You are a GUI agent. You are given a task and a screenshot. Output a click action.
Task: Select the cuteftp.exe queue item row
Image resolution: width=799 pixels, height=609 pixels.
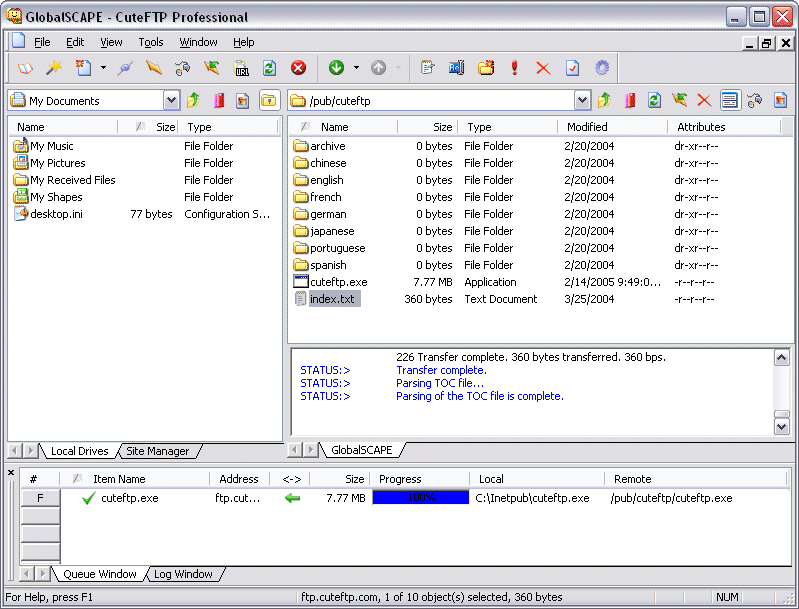pos(405,498)
